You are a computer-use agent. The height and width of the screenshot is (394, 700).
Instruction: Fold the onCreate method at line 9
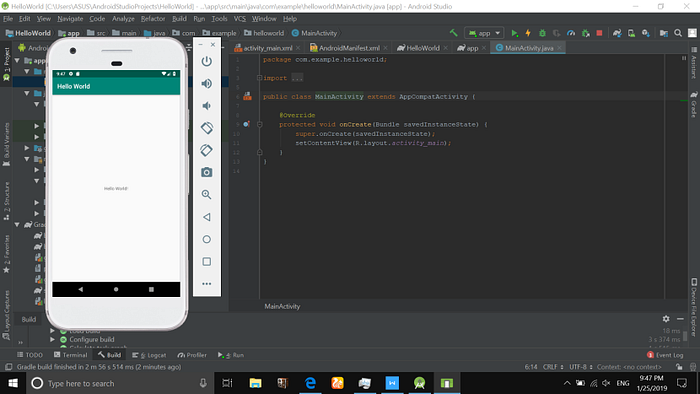[259, 124]
